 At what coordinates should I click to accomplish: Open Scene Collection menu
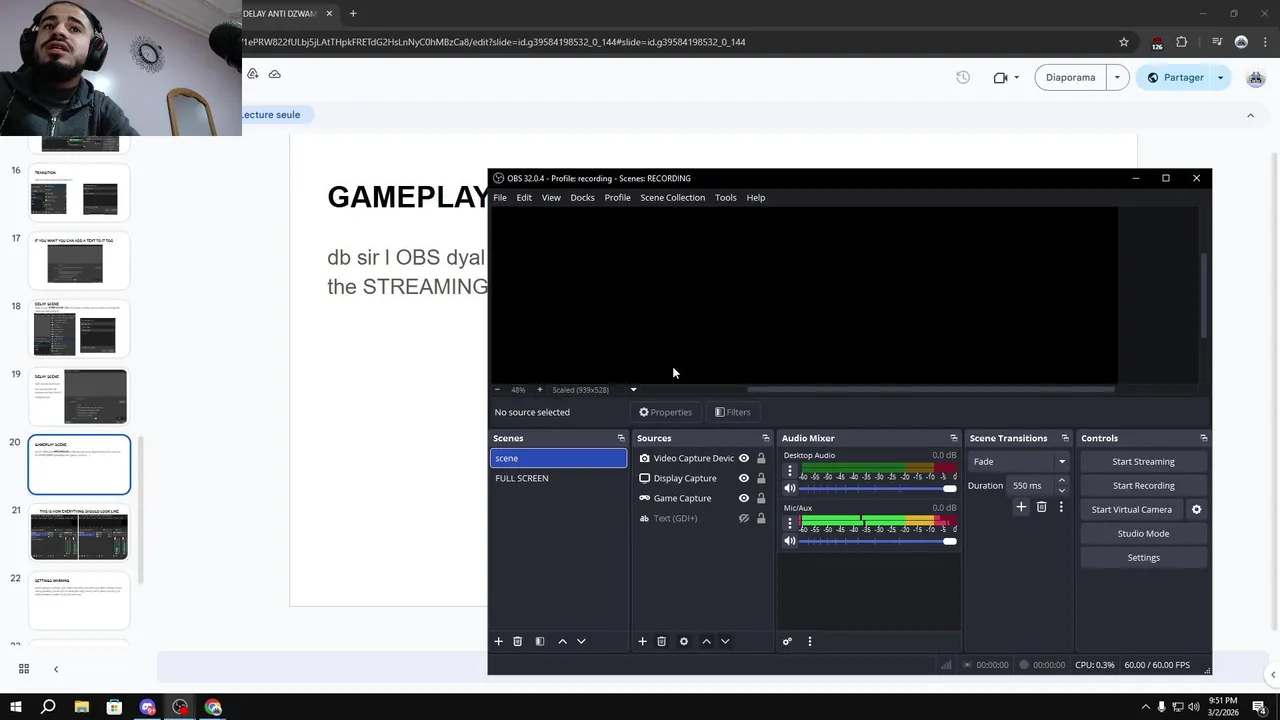click(x=672, y=198)
